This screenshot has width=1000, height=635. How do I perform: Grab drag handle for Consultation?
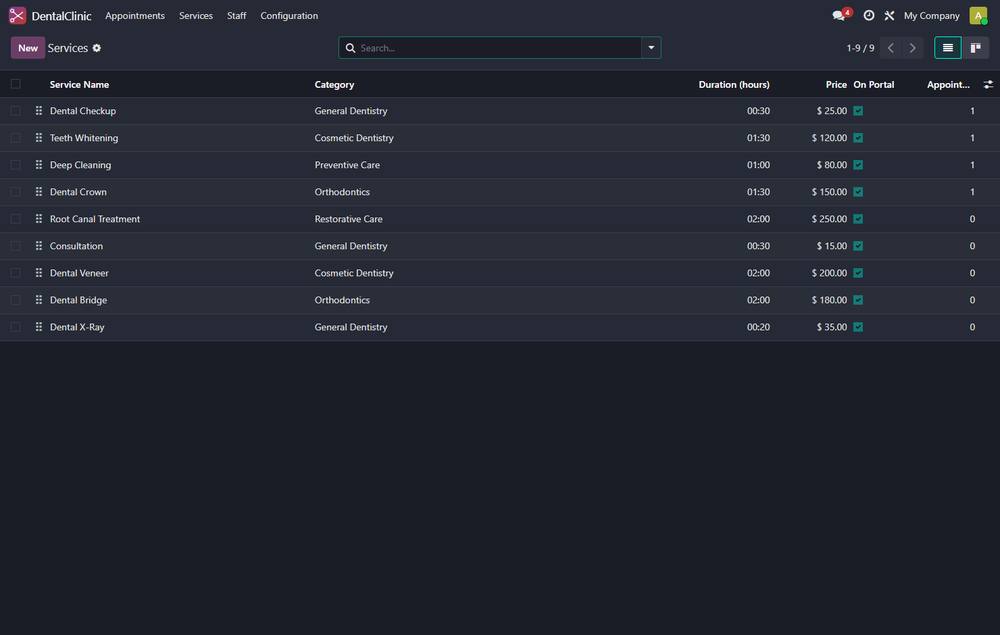pyautogui.click(x=39, y=245)
